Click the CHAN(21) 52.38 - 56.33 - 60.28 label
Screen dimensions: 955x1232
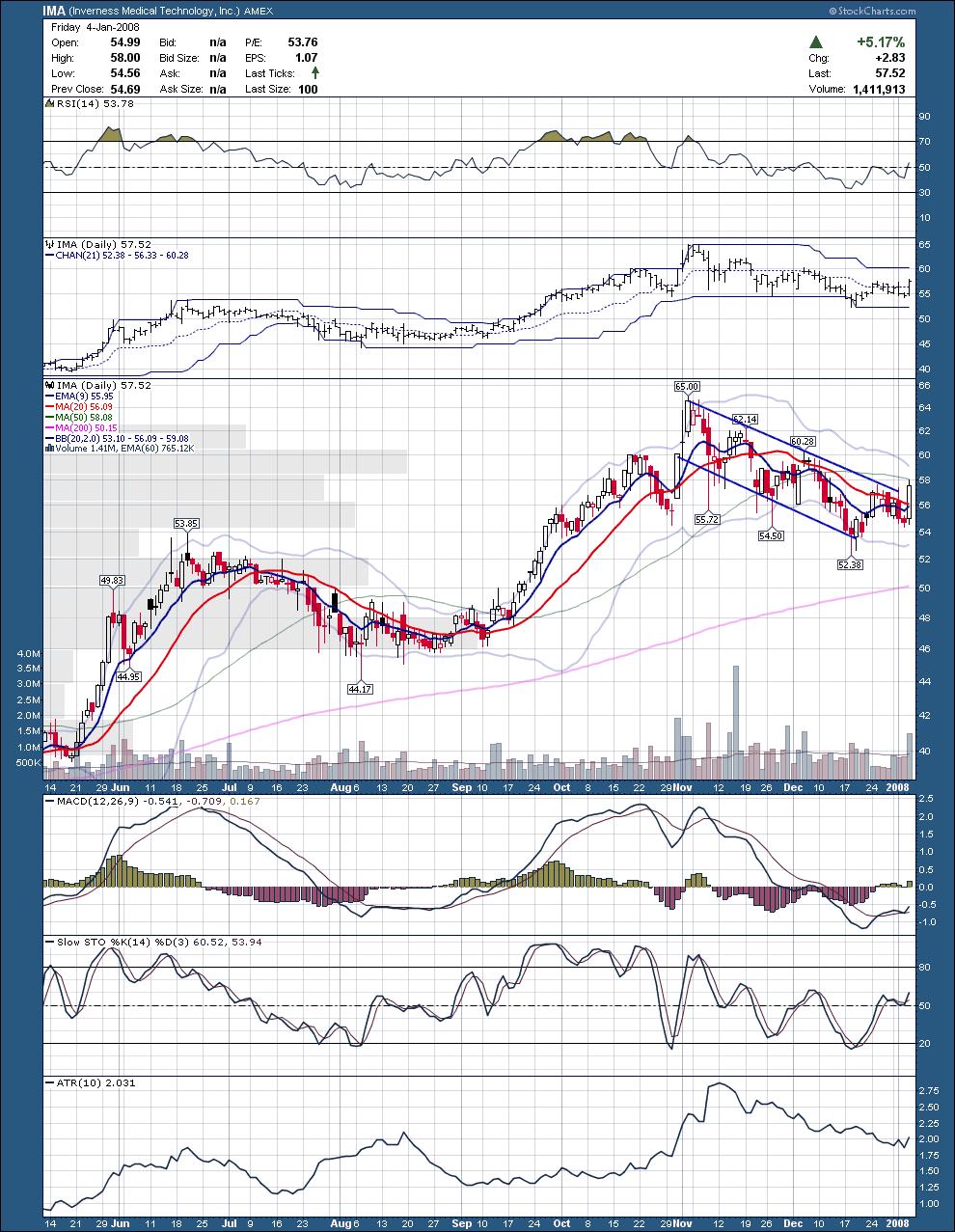pos(121,256)
